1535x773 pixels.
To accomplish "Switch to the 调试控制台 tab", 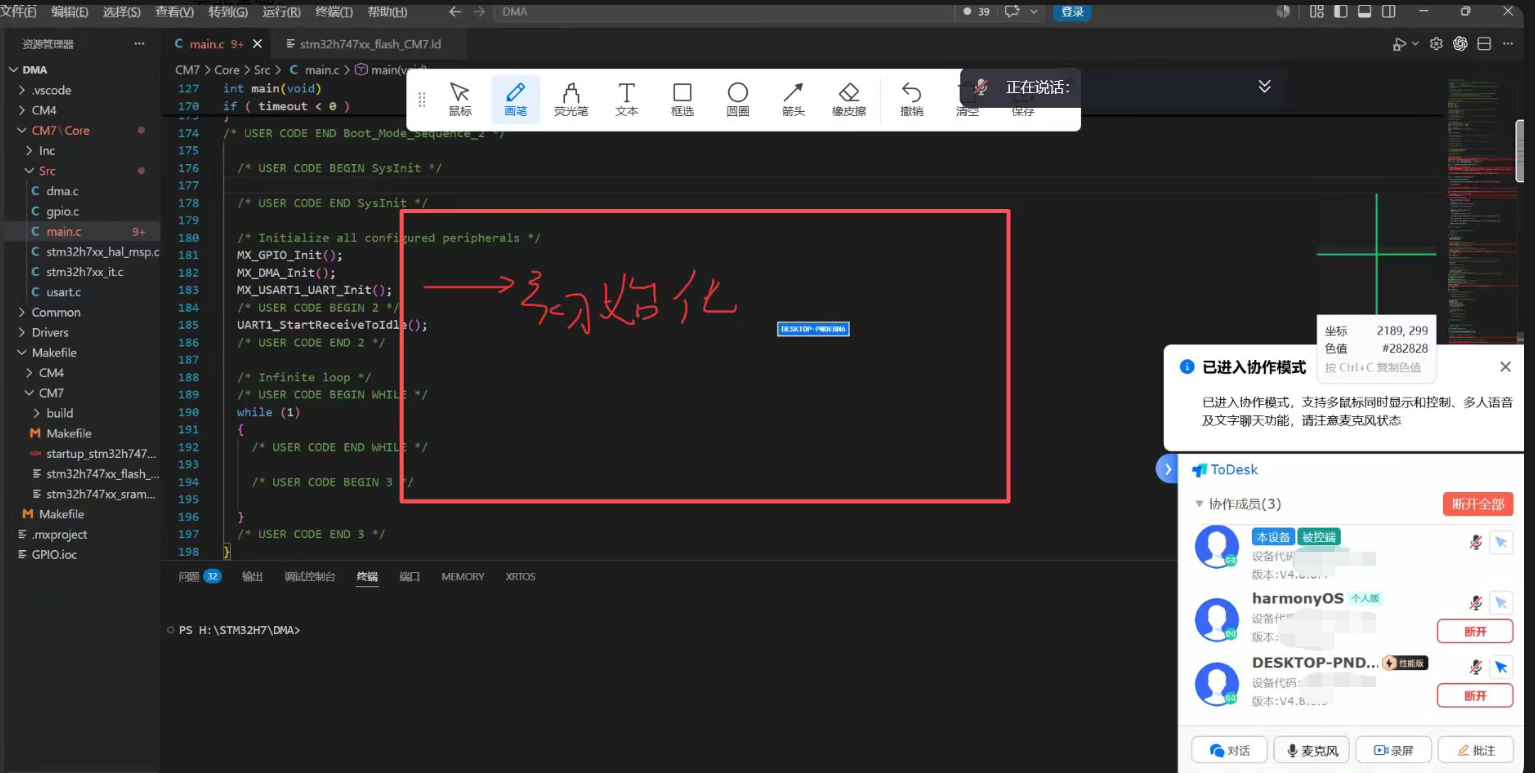I will pos(310,577).
